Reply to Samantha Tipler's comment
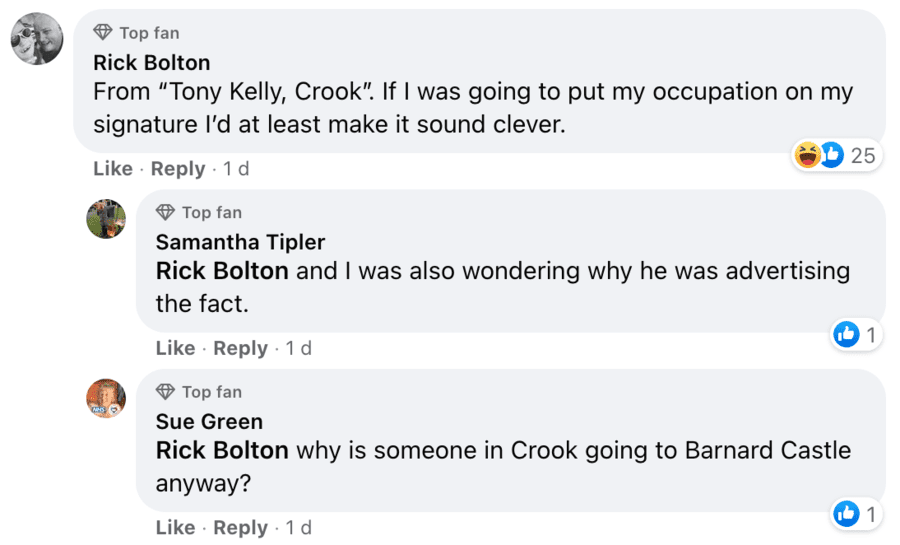The width and height of the screenshot is (900, 545). (x=240, y=348)
